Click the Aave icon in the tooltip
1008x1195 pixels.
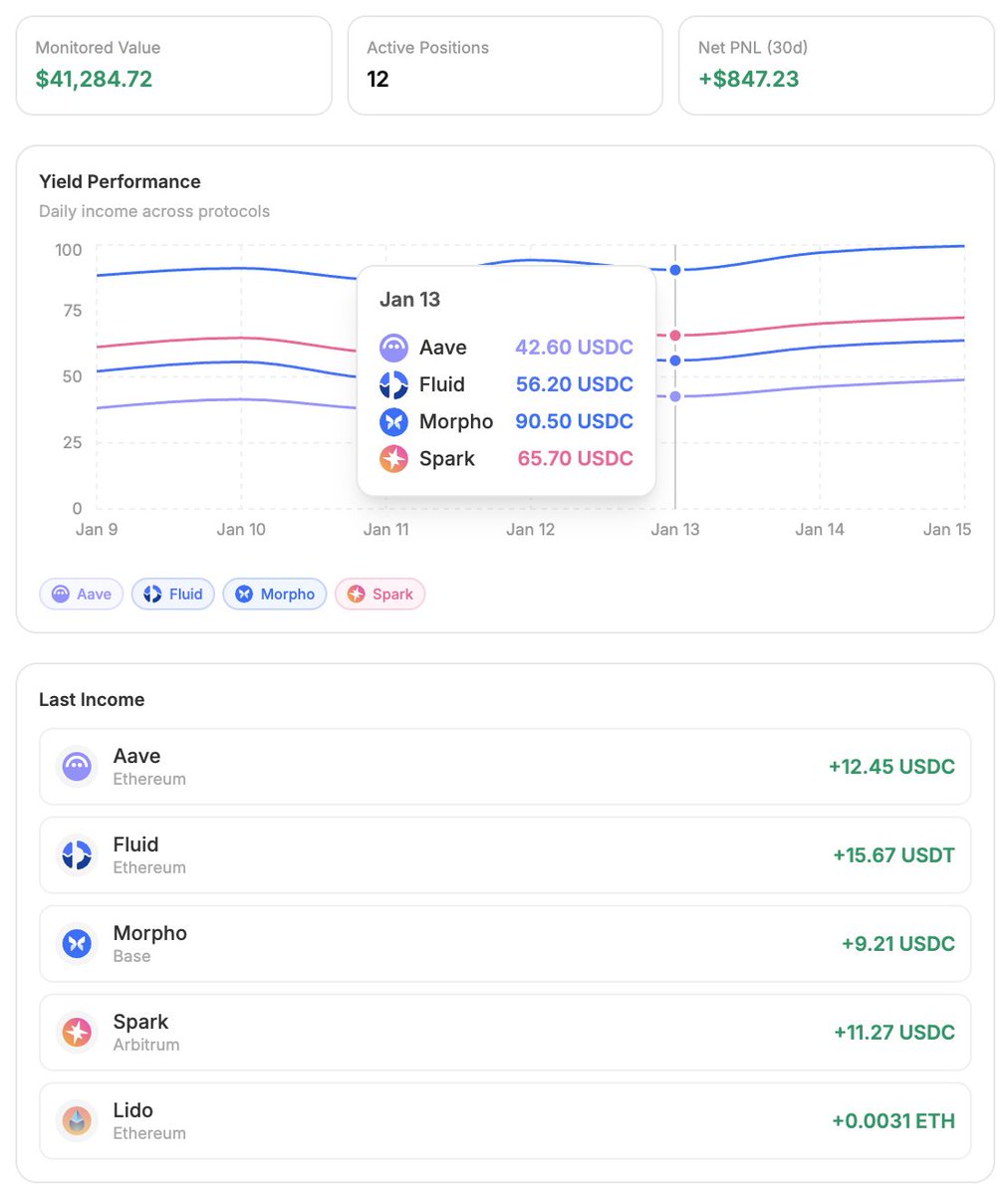[x=393, y=348]
